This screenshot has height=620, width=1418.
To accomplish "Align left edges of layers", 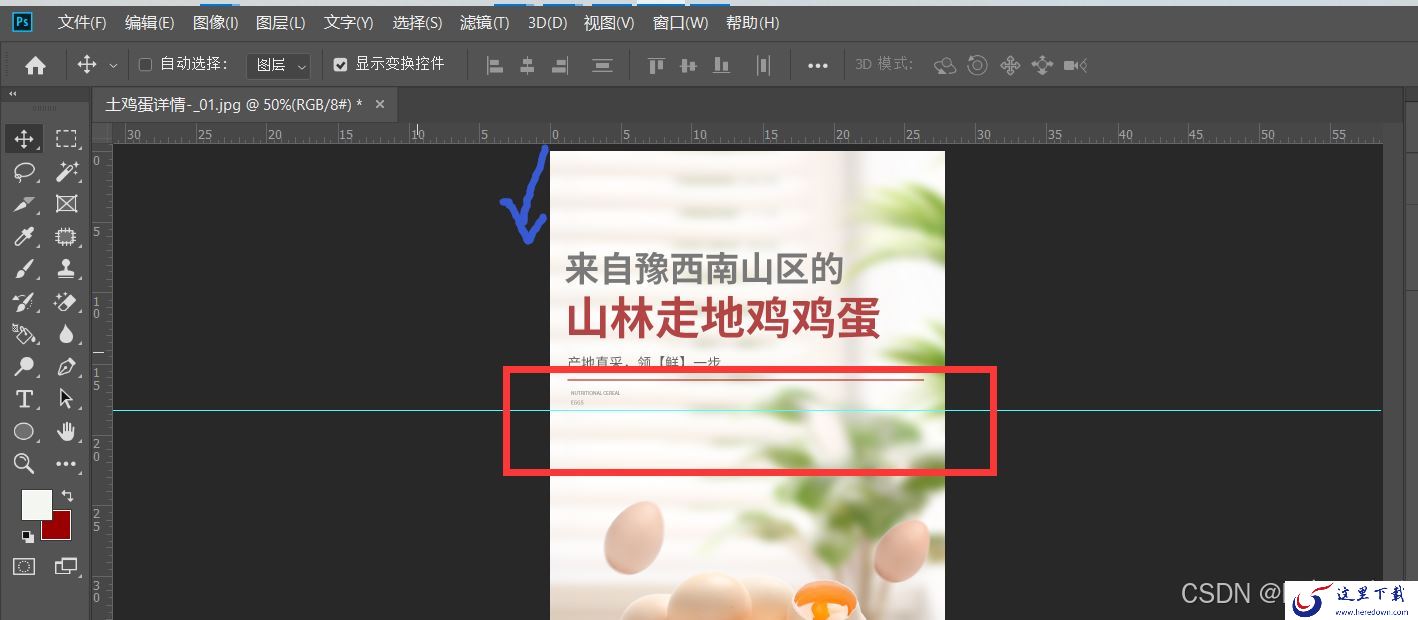I will point(494,65).
